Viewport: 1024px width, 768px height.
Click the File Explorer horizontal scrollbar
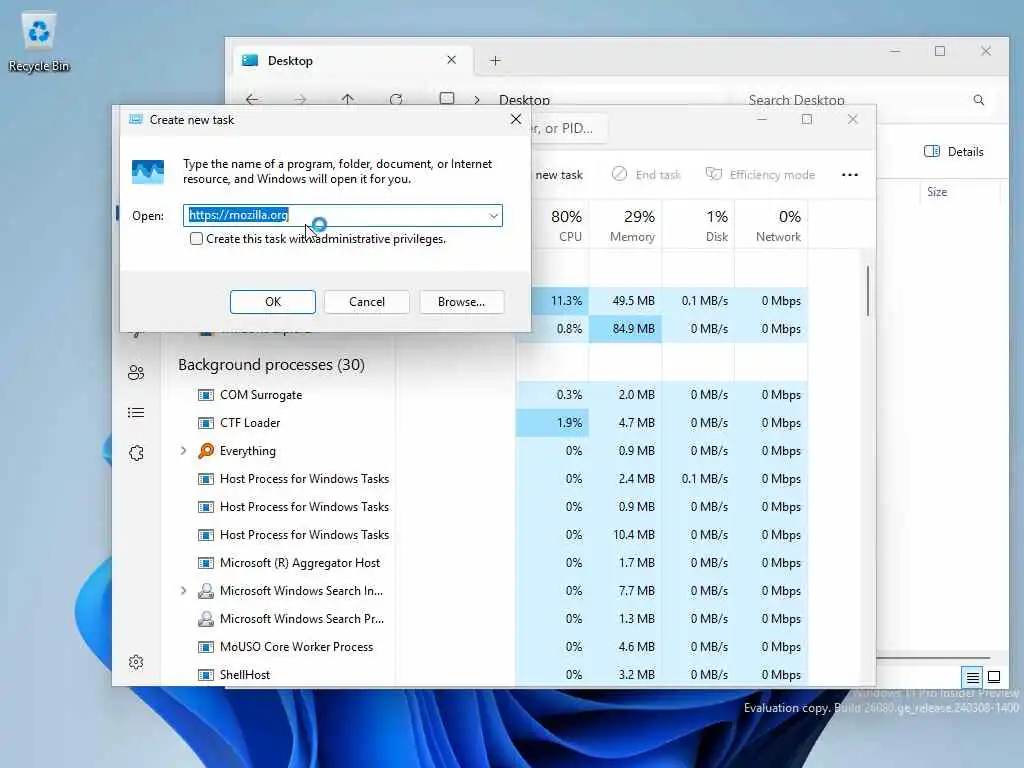934,657
